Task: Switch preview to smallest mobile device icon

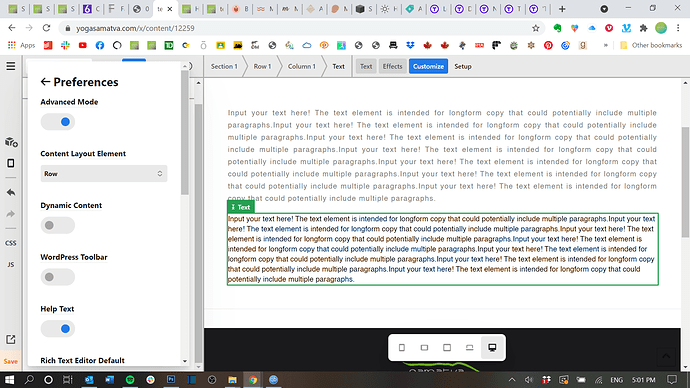Action: click(402, 348)
